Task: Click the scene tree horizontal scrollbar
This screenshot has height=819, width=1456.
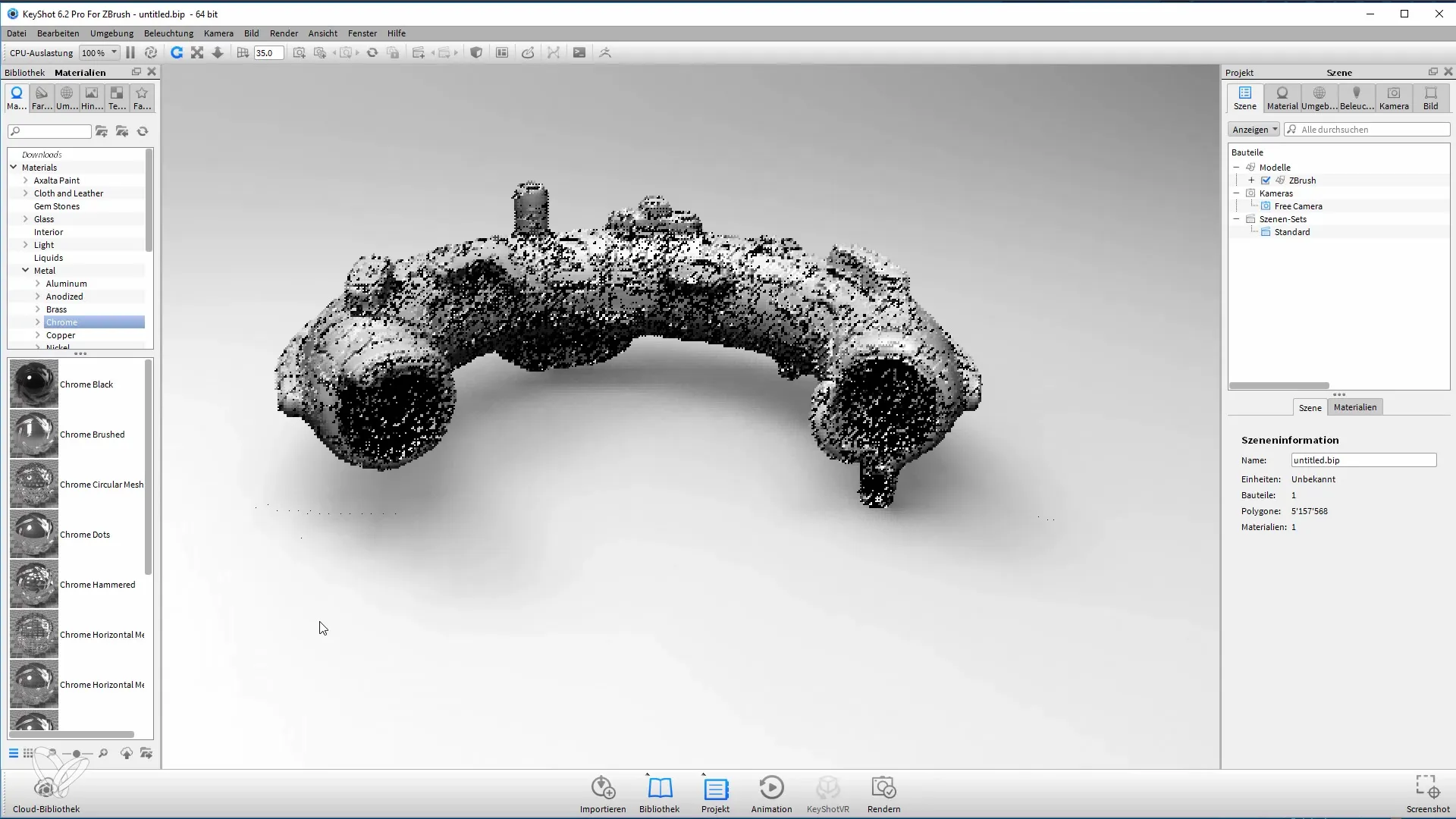Action: (x=1279, y=385)
